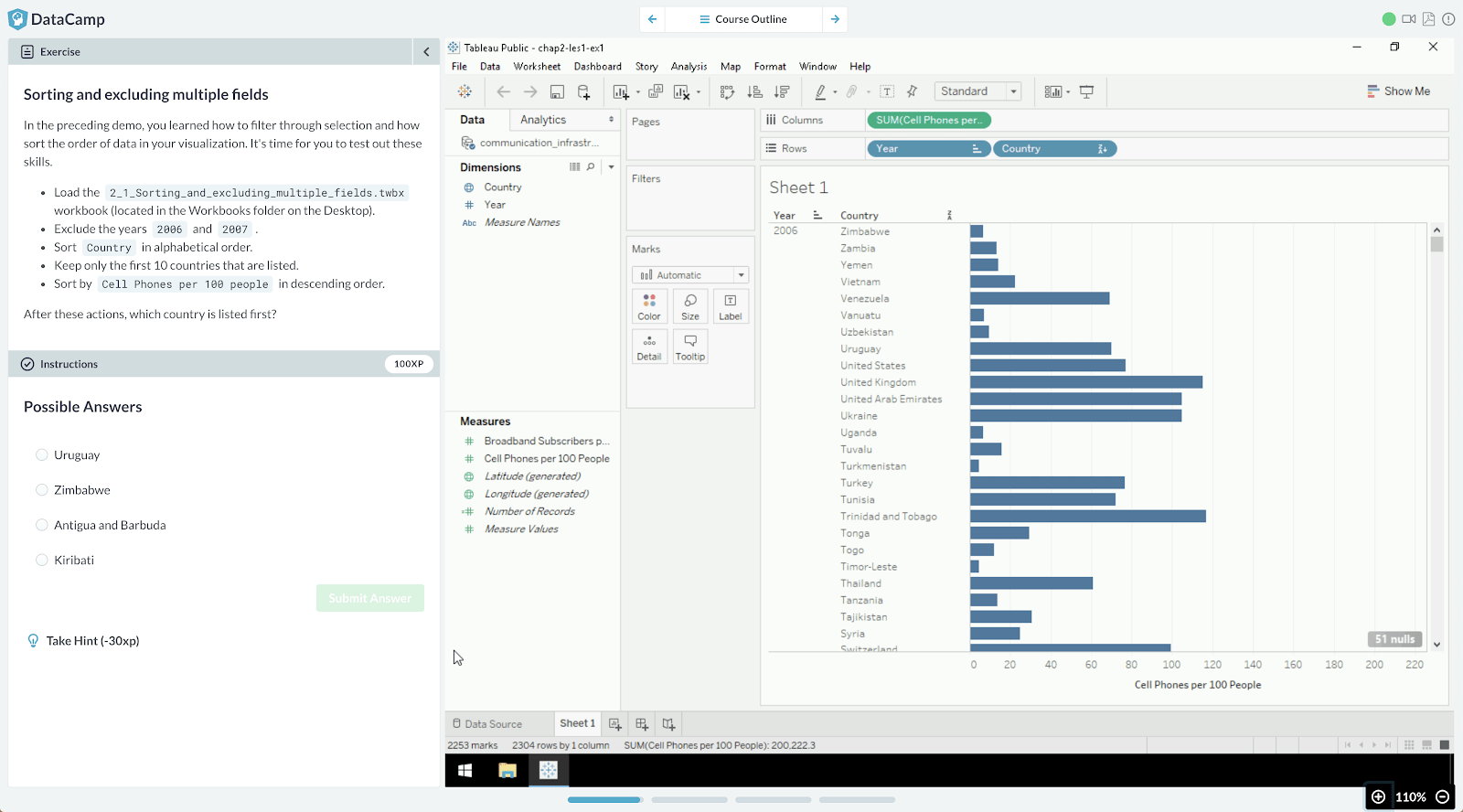The height and width of the screenshot is (812, 1463).
Task: Click the Undo back arrow in toolbar
Action: click(503, 91)
